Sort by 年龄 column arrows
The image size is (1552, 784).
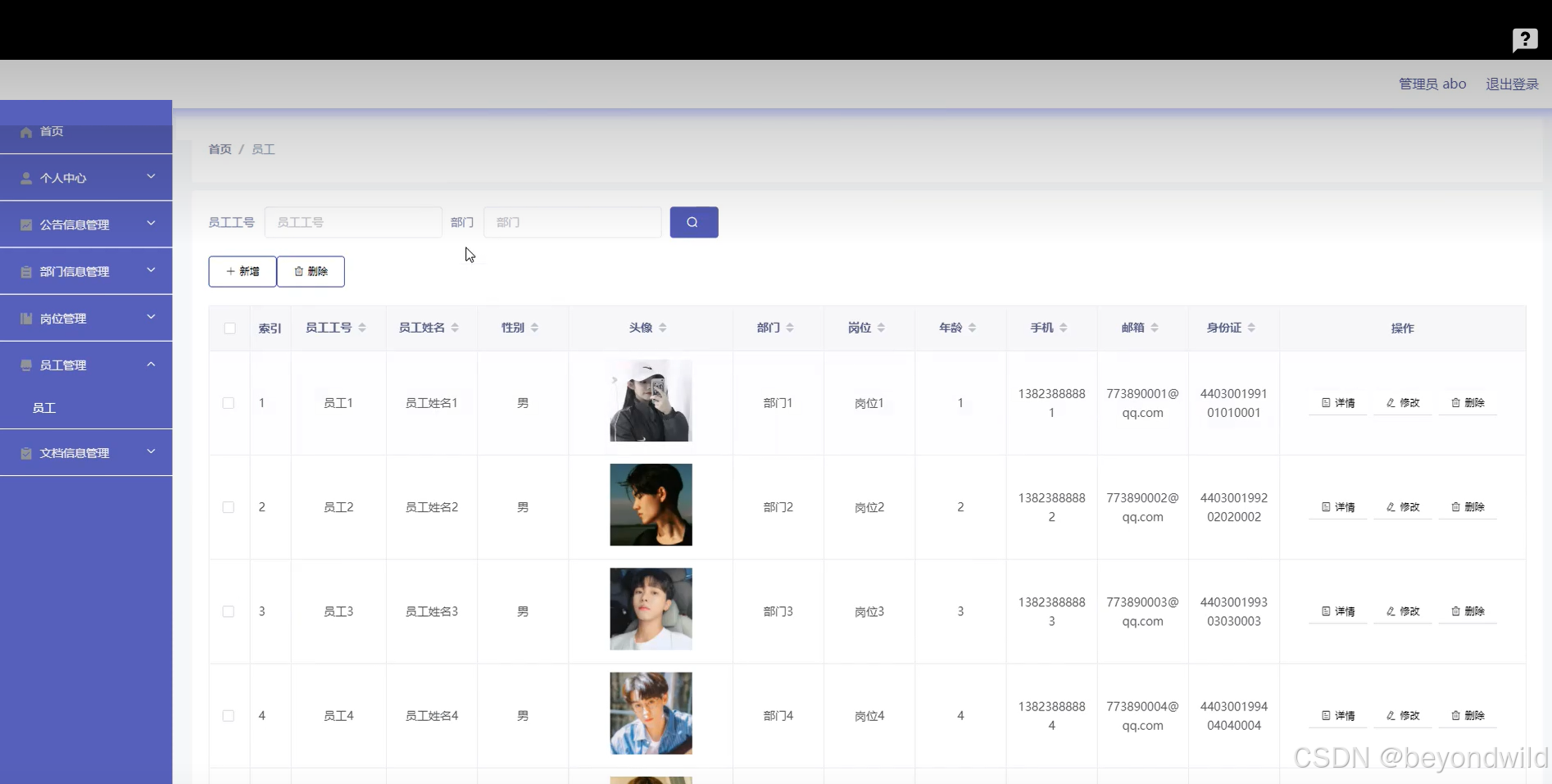tap(972, 328)
